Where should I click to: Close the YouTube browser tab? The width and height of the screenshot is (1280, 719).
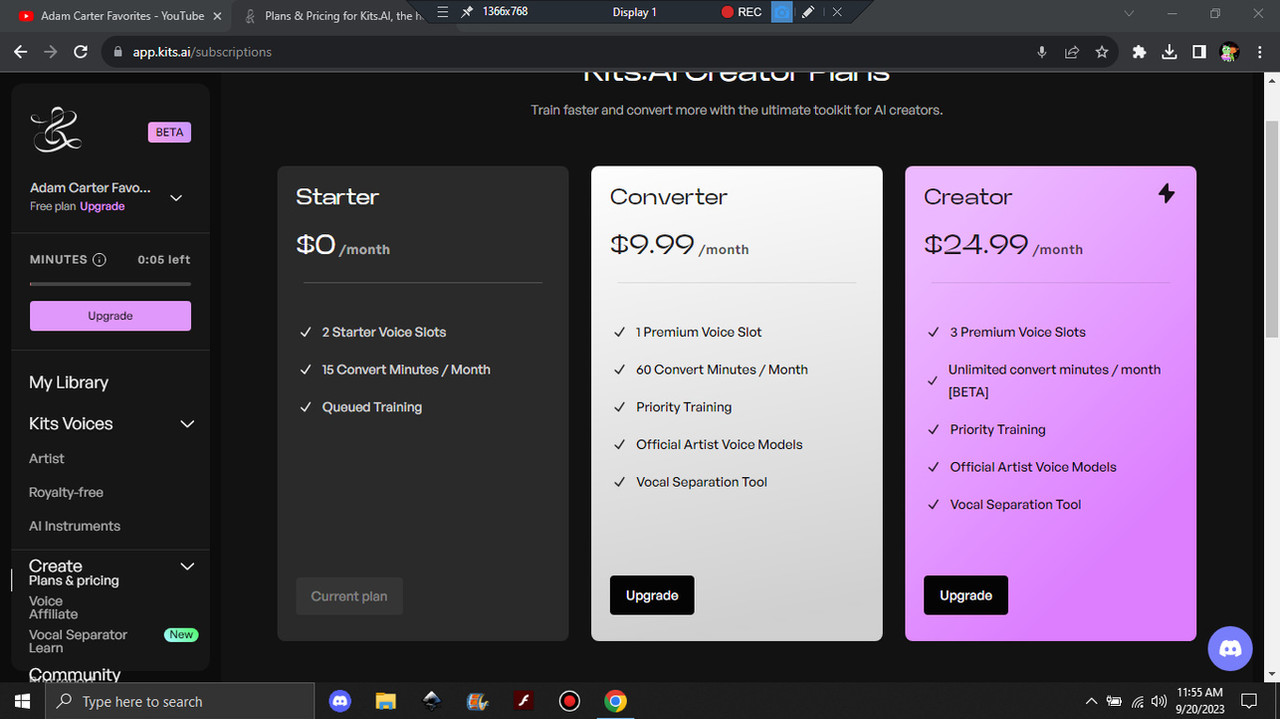(217, 15)
